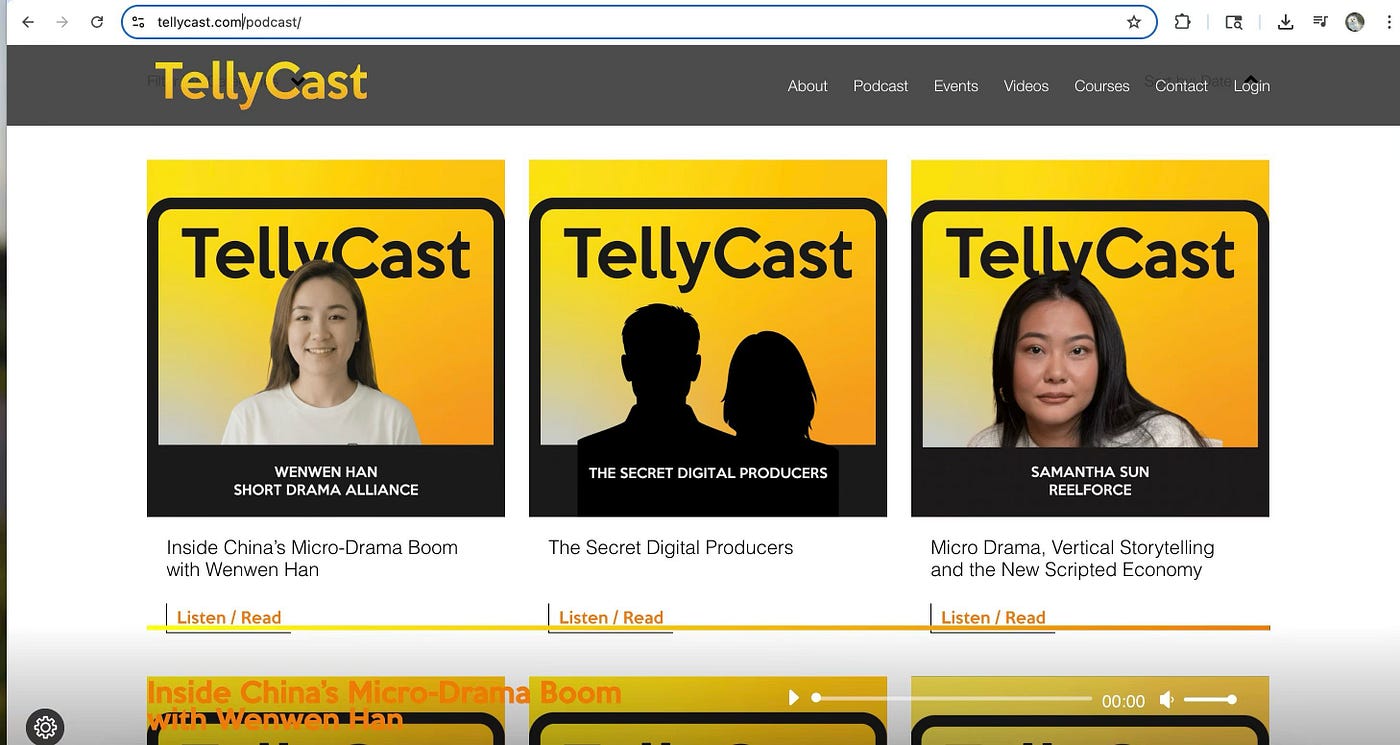1400x745 pixels.
Task: Toggle the sort-by-date arrow near Login
Action: [1251, 79]
